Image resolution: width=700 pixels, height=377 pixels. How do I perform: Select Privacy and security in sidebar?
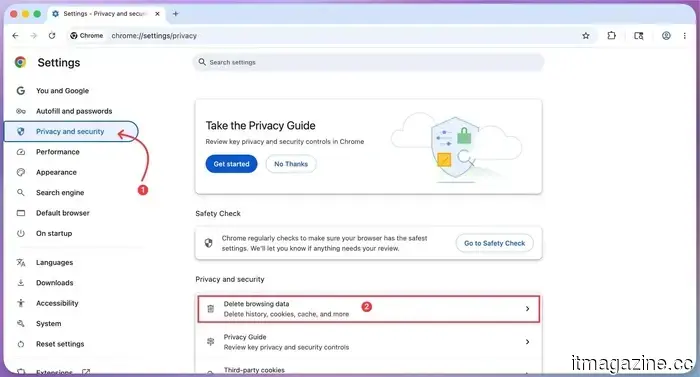click(x=71, y=131)
